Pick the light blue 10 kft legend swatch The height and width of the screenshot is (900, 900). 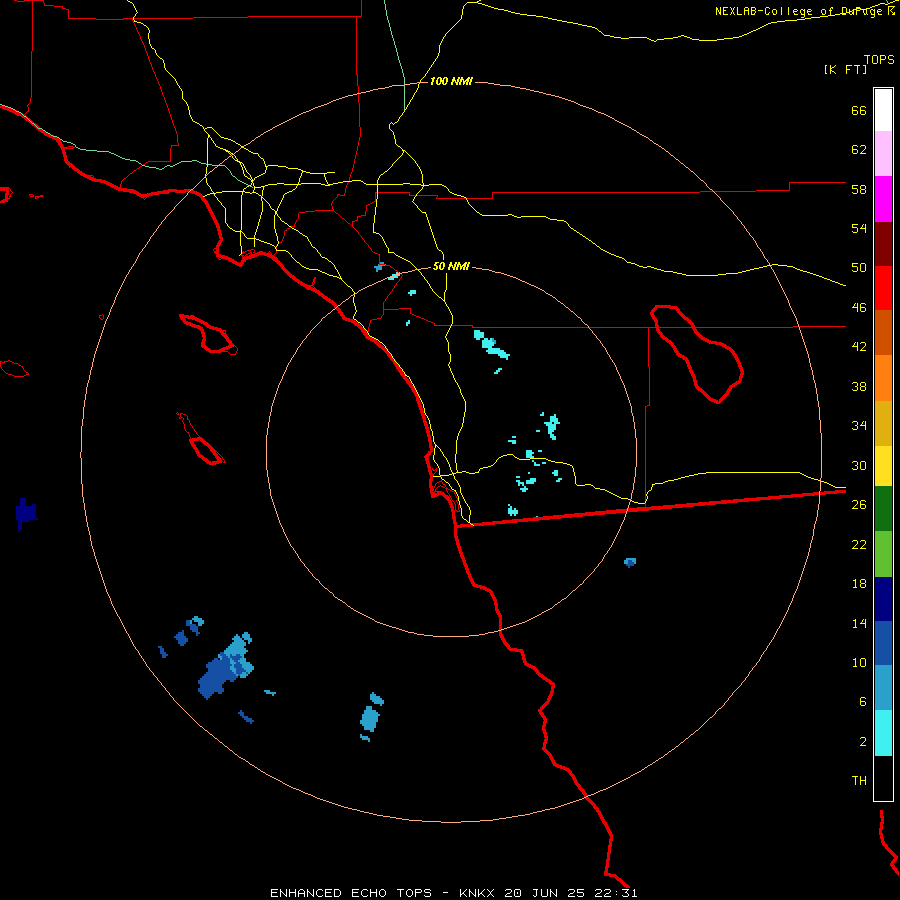click(x=883, y=688)
